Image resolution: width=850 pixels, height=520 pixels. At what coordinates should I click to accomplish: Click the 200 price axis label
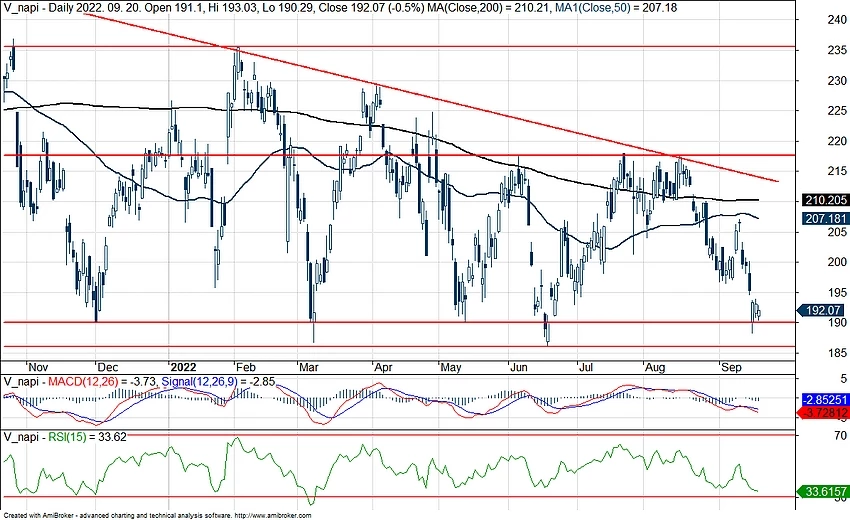(837, 262)
